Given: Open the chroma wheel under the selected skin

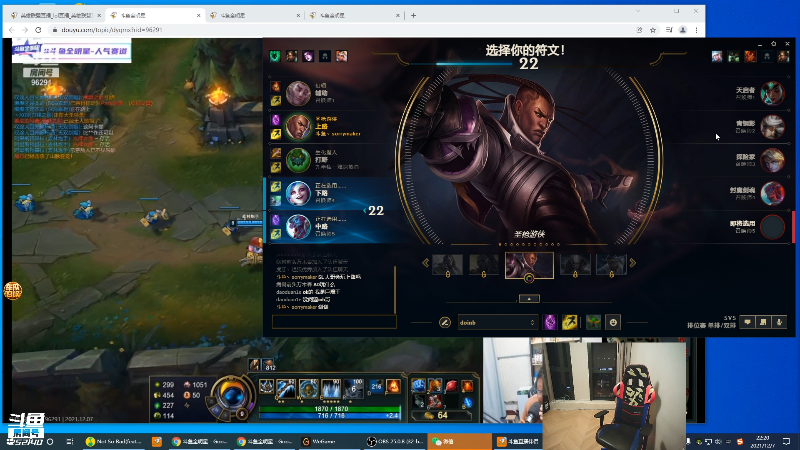Looking at the screenshot, I should [x=529, y=278].
